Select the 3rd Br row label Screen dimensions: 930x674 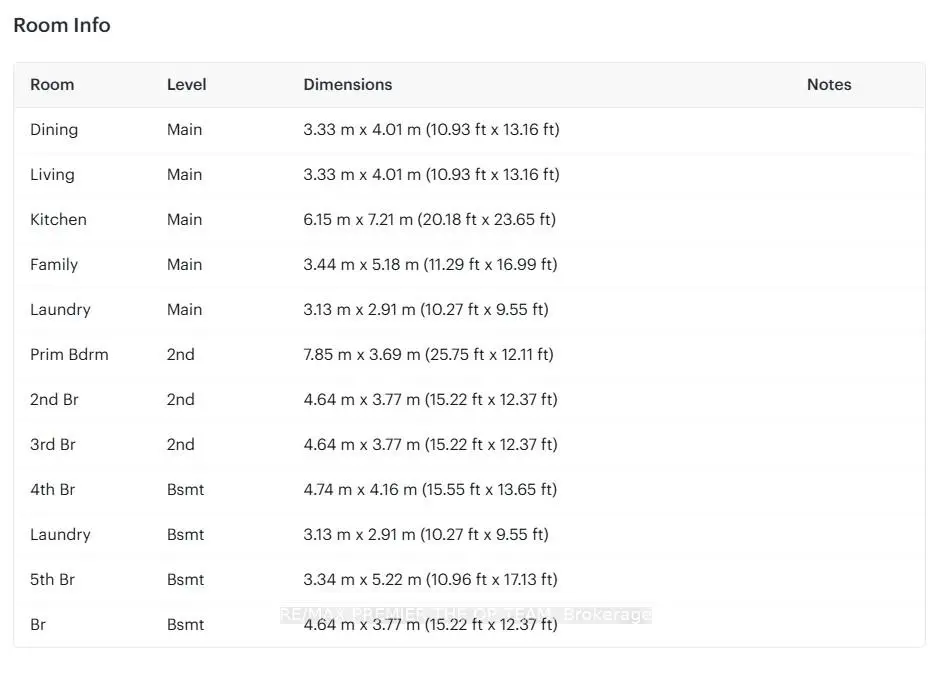(x=53, y=445)
